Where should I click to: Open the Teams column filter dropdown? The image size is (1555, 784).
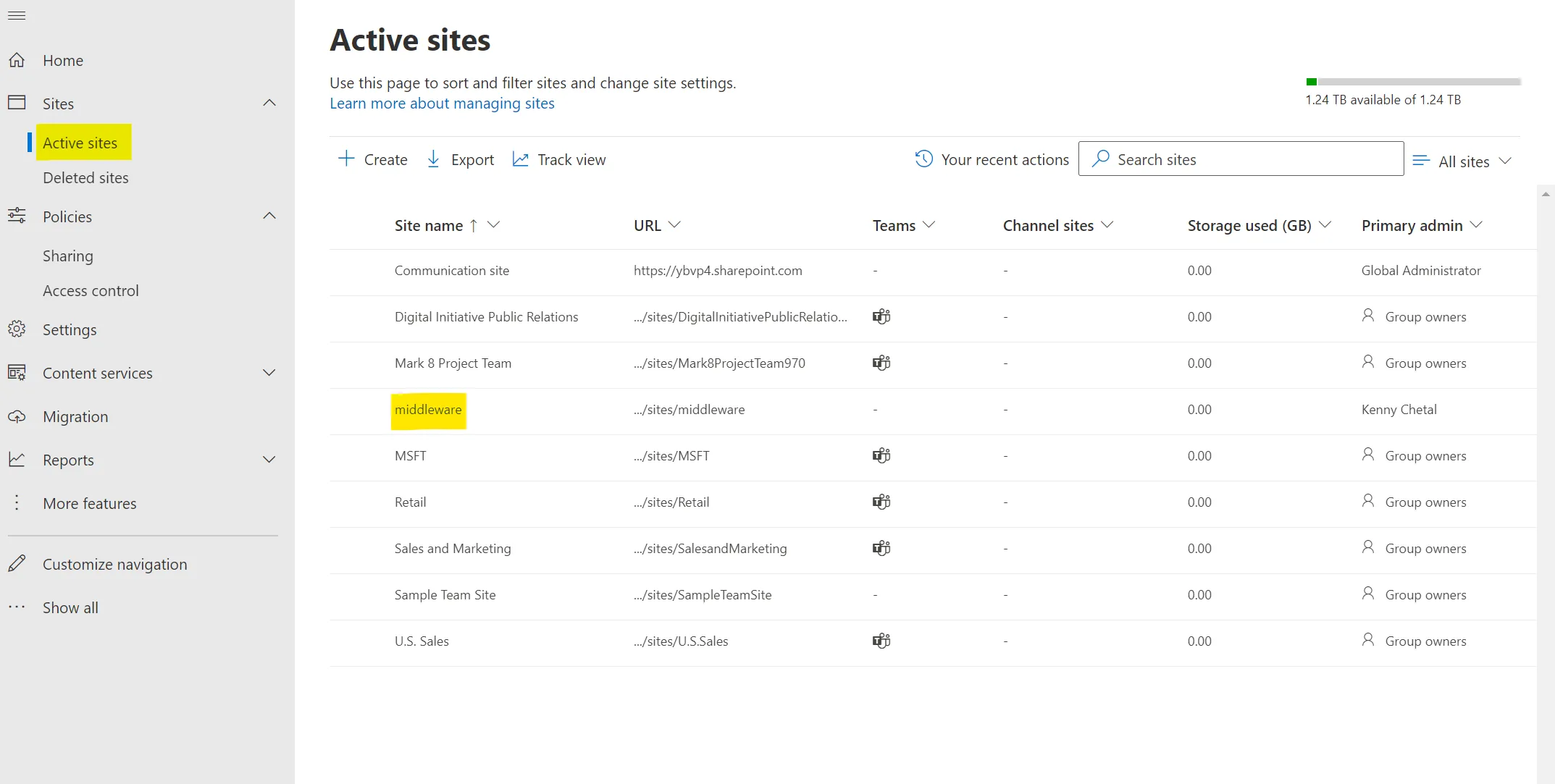[929, 225]
